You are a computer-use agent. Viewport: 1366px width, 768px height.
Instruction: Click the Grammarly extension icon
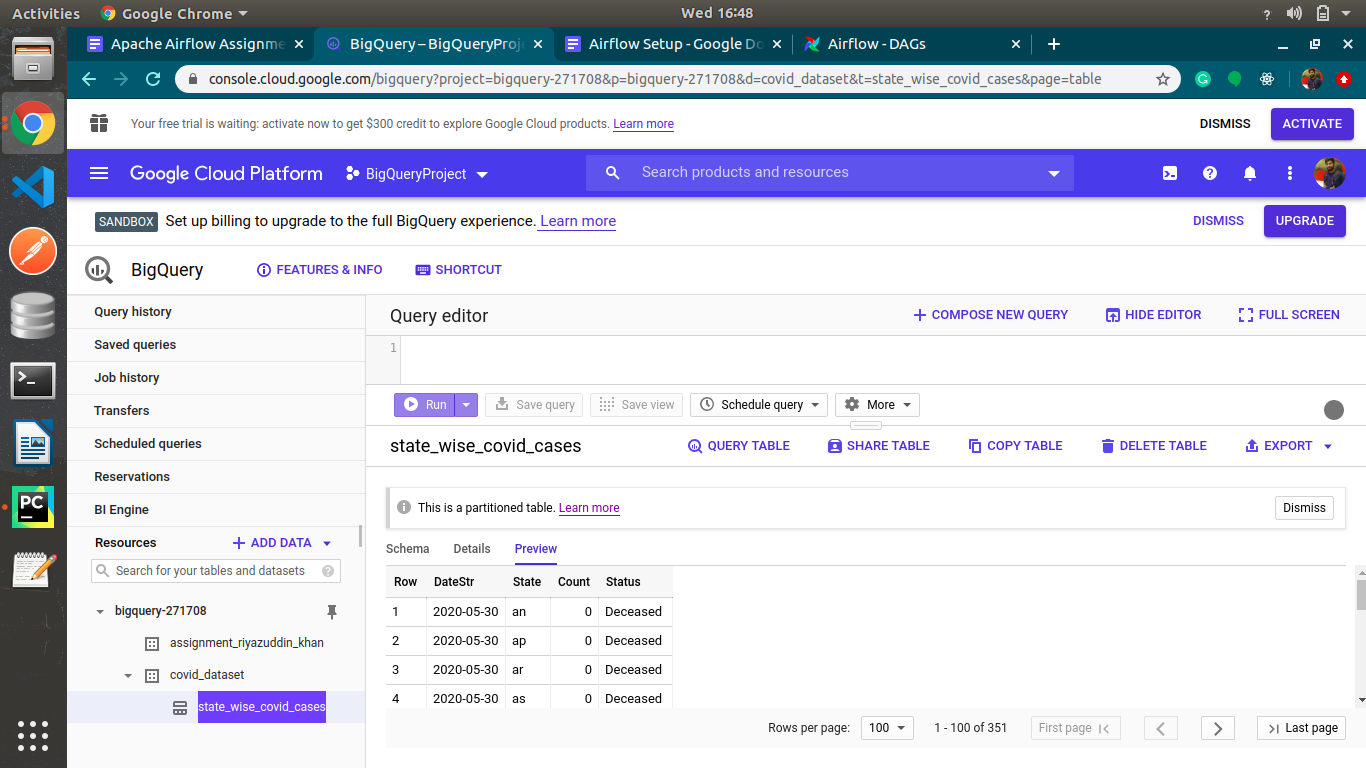[1203, 79]
